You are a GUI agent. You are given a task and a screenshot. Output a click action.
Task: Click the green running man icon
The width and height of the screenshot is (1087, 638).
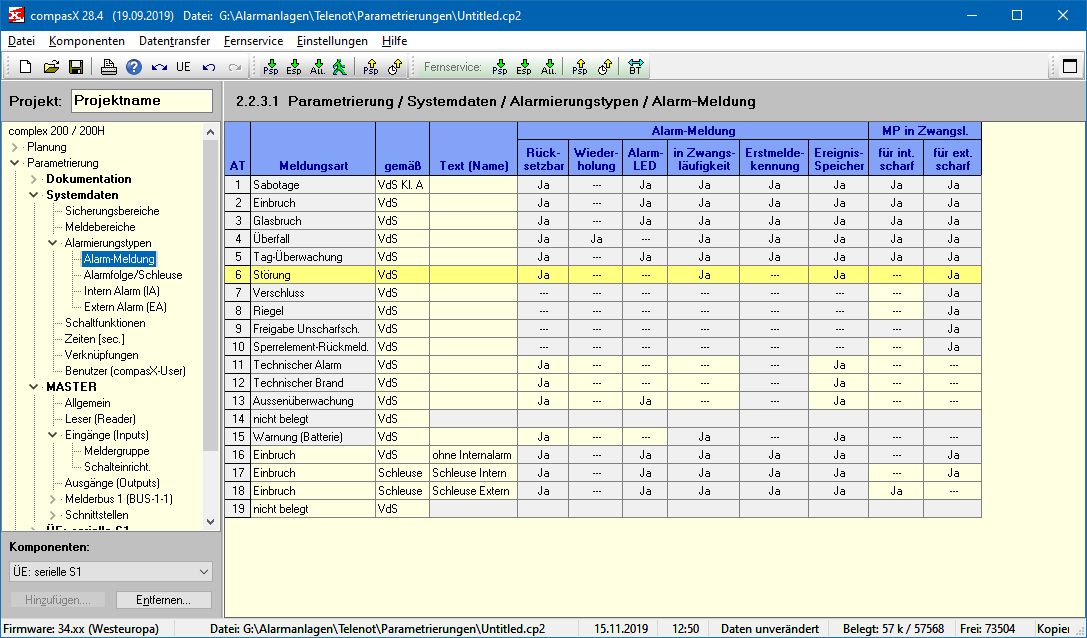tap(340, 67)
